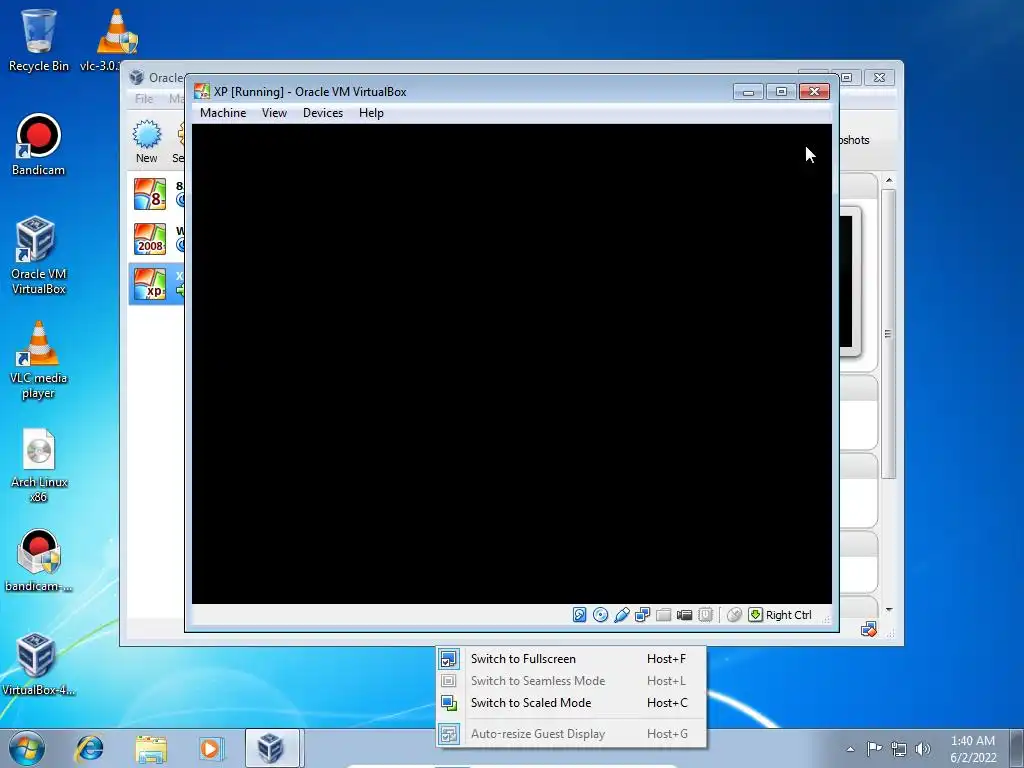Select the Oracle VM VirtualBox desktop shortcut
The width and height of the screenshot is (1024, 768).
38,256
